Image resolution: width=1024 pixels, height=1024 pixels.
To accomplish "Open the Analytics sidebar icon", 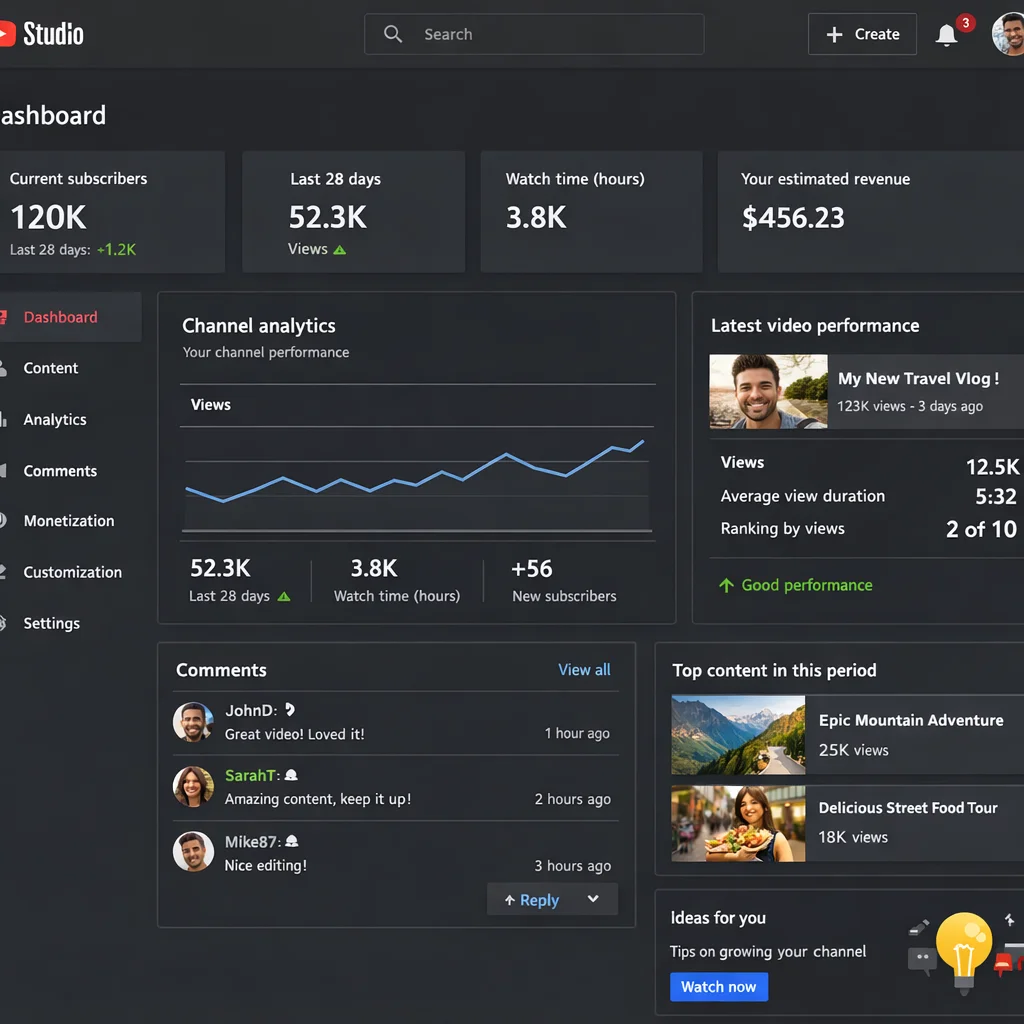I will click(x=4, y=420).
